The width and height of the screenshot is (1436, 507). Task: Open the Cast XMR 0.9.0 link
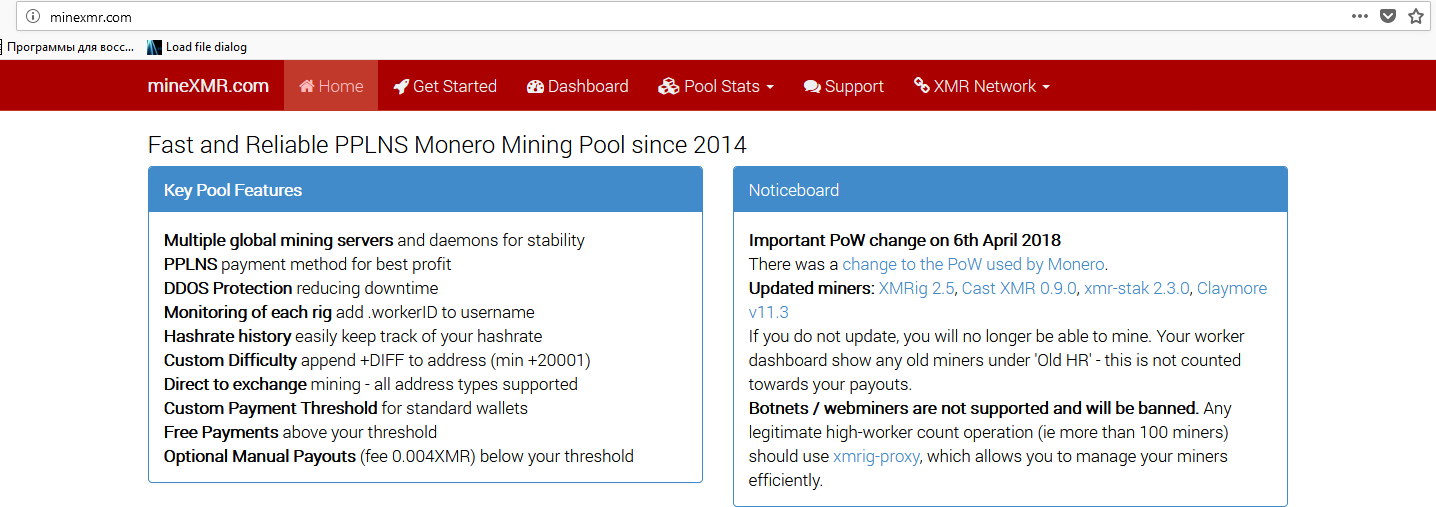click(1020, 288)
